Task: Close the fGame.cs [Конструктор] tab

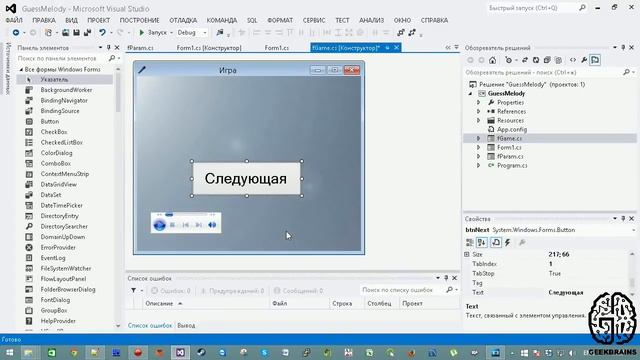Action: click(396, 48)
